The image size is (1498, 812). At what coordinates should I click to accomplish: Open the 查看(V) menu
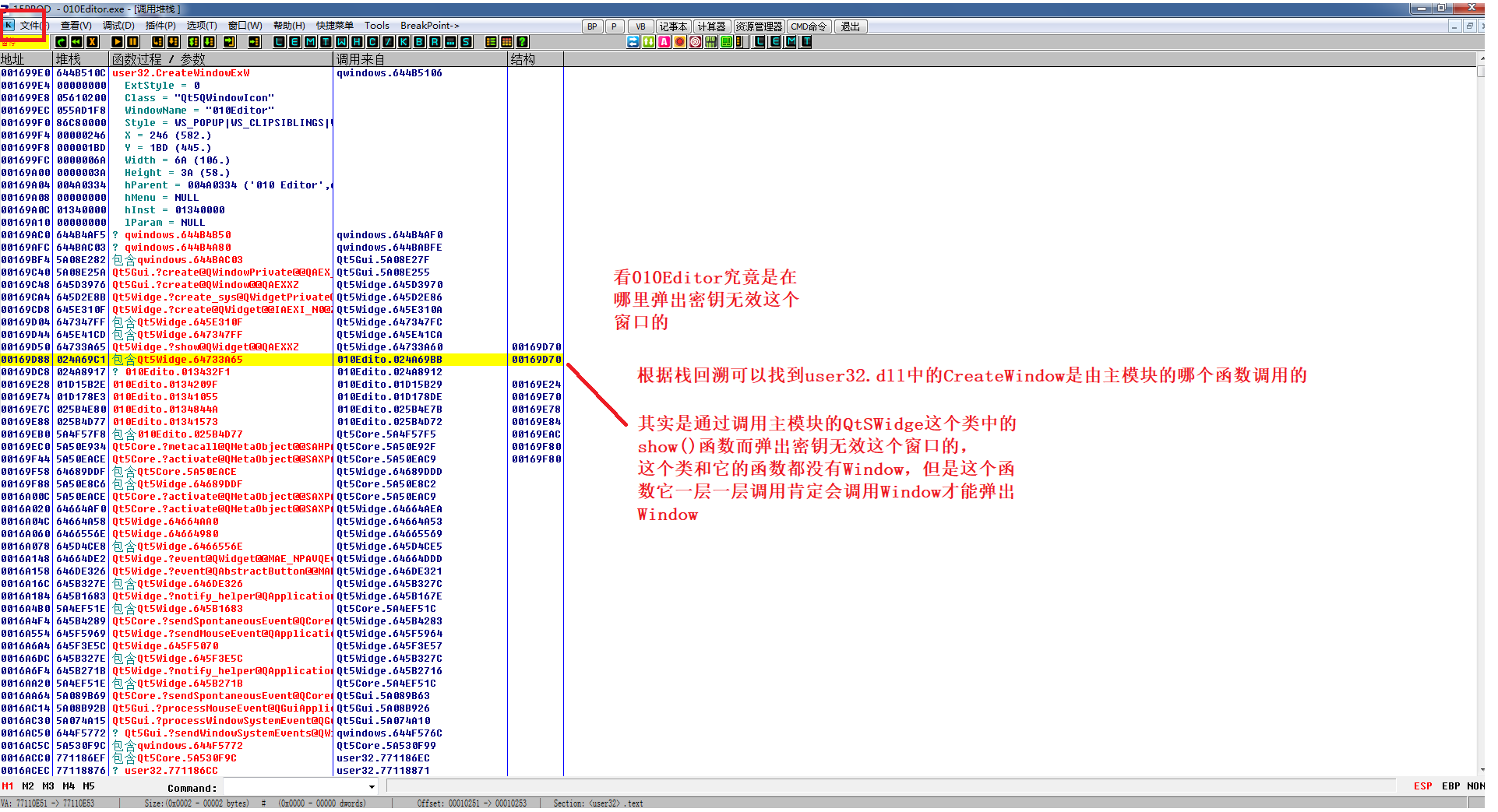tap(76, 26)
